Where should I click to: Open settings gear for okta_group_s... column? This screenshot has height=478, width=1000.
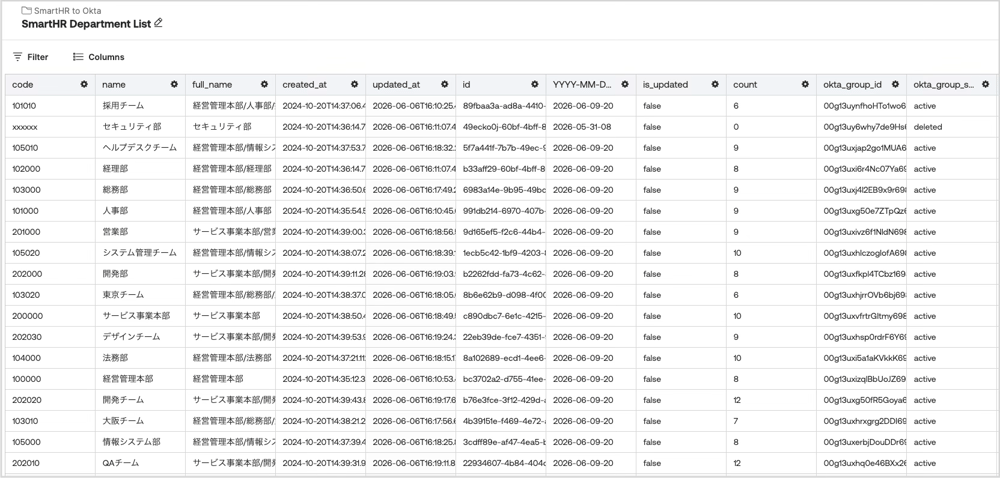pos(985,84)
